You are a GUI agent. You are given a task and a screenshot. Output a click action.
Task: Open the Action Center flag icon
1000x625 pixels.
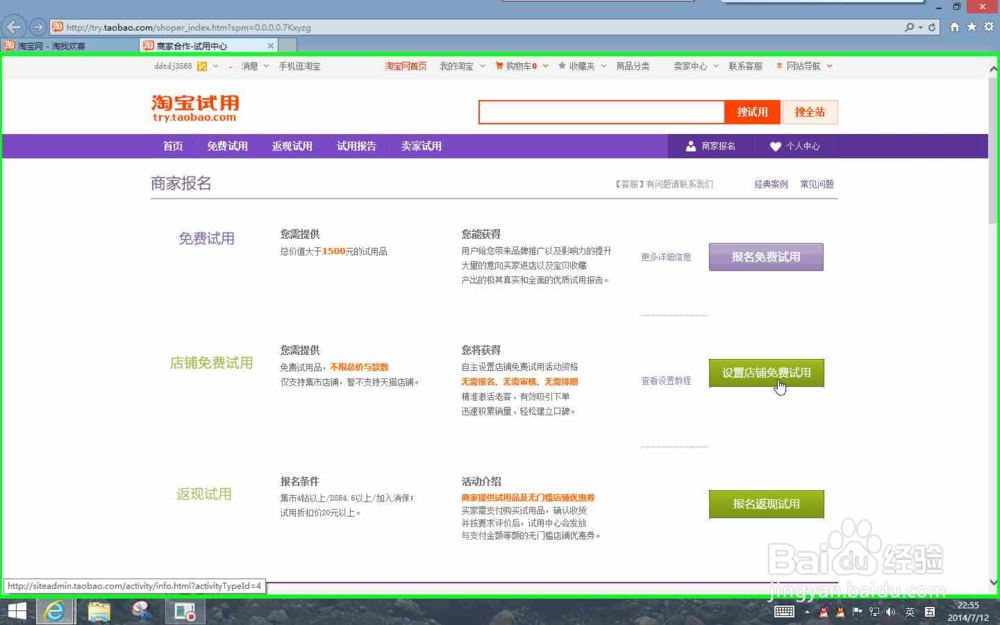(x=857, y=612)
